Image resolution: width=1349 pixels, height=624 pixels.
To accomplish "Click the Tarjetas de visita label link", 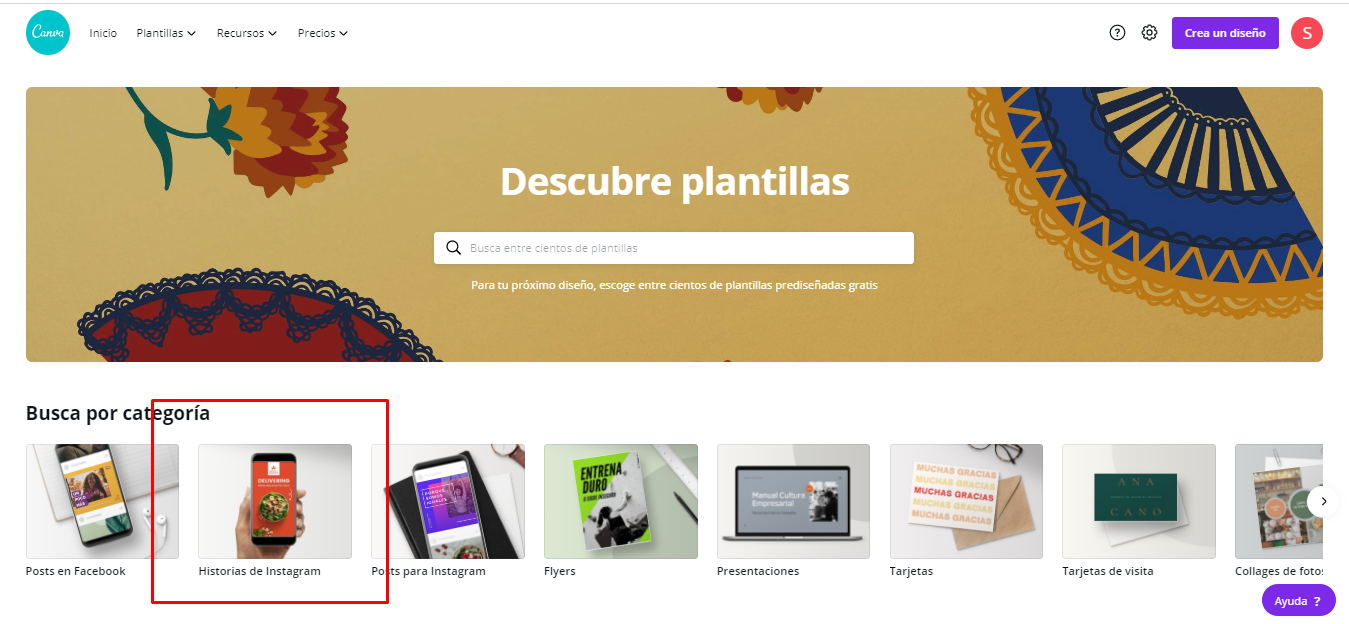I will [1108, 571].
